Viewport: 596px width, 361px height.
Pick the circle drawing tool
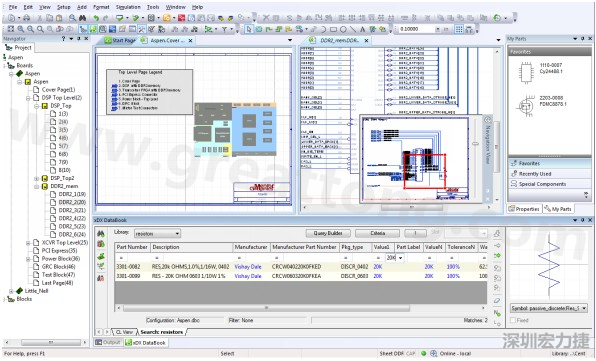343,29
